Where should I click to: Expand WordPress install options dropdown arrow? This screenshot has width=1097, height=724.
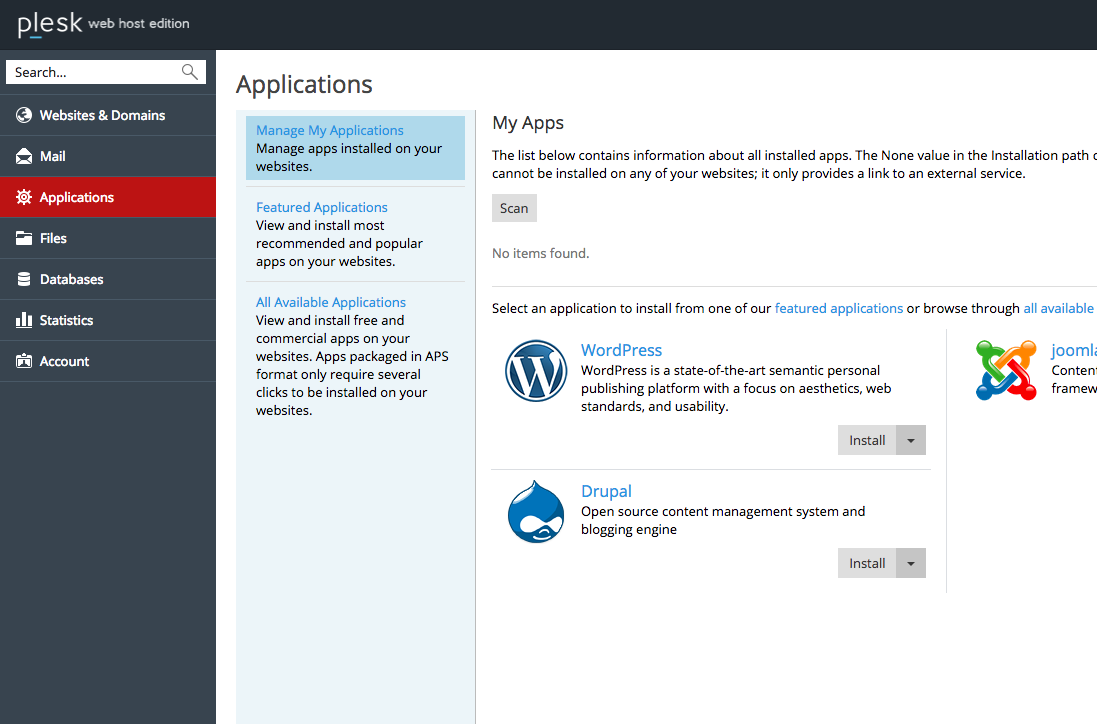click(911, 440)
